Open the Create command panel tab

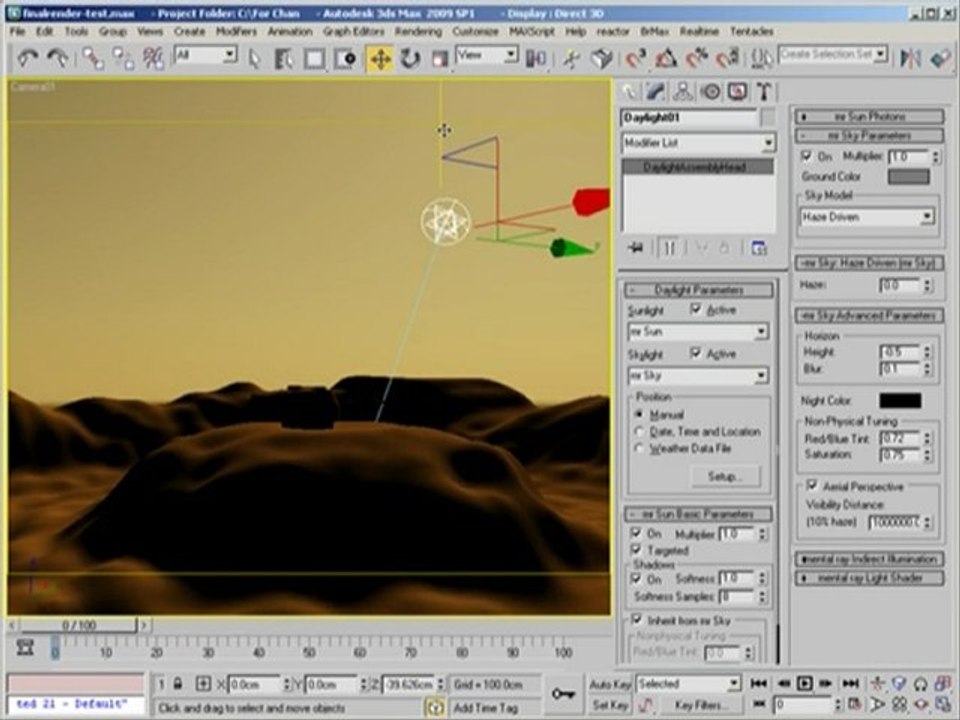click(x=630, y=92)
